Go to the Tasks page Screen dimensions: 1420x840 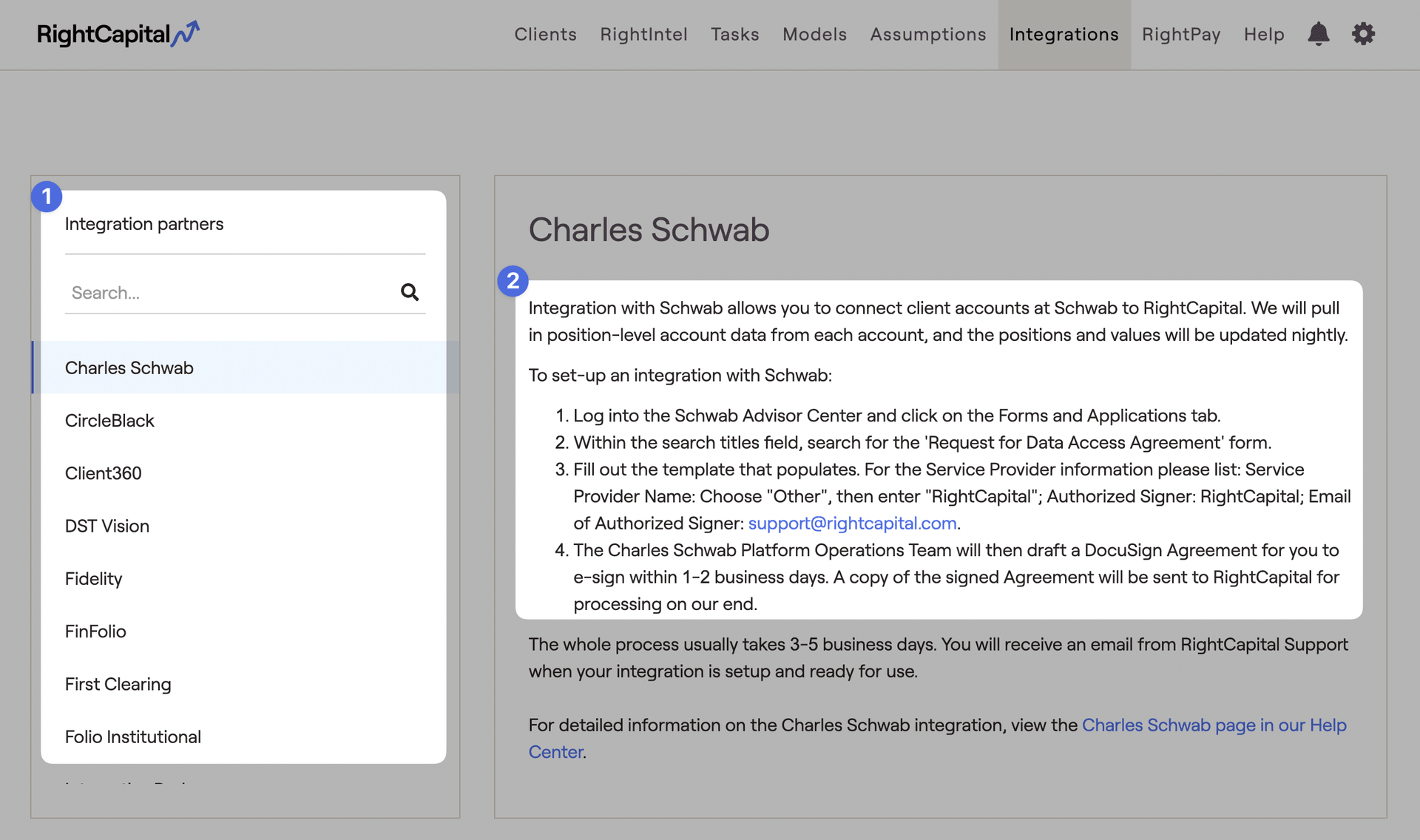[734, 34]
